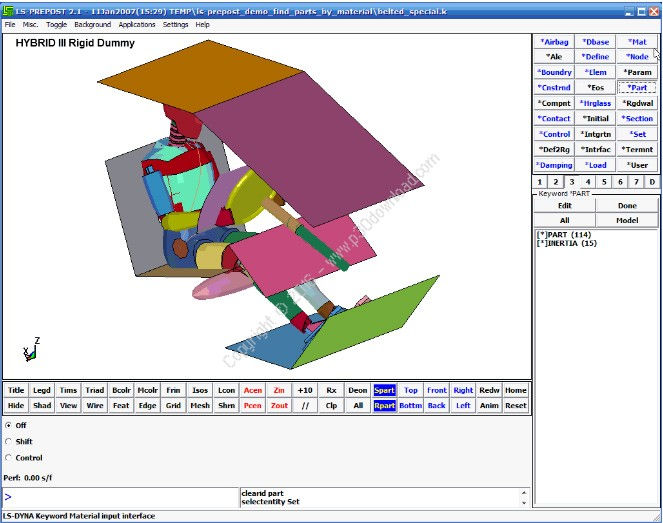Click the Rpart button
This screenshot has height=523, width=663.
click(x=384, y=405)
